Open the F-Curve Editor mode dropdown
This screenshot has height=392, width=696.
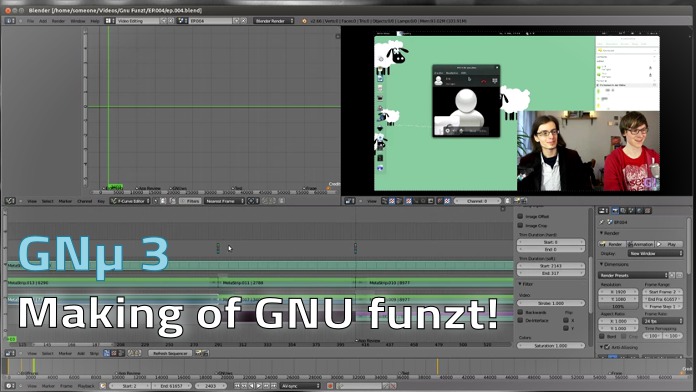coord(130,201)
